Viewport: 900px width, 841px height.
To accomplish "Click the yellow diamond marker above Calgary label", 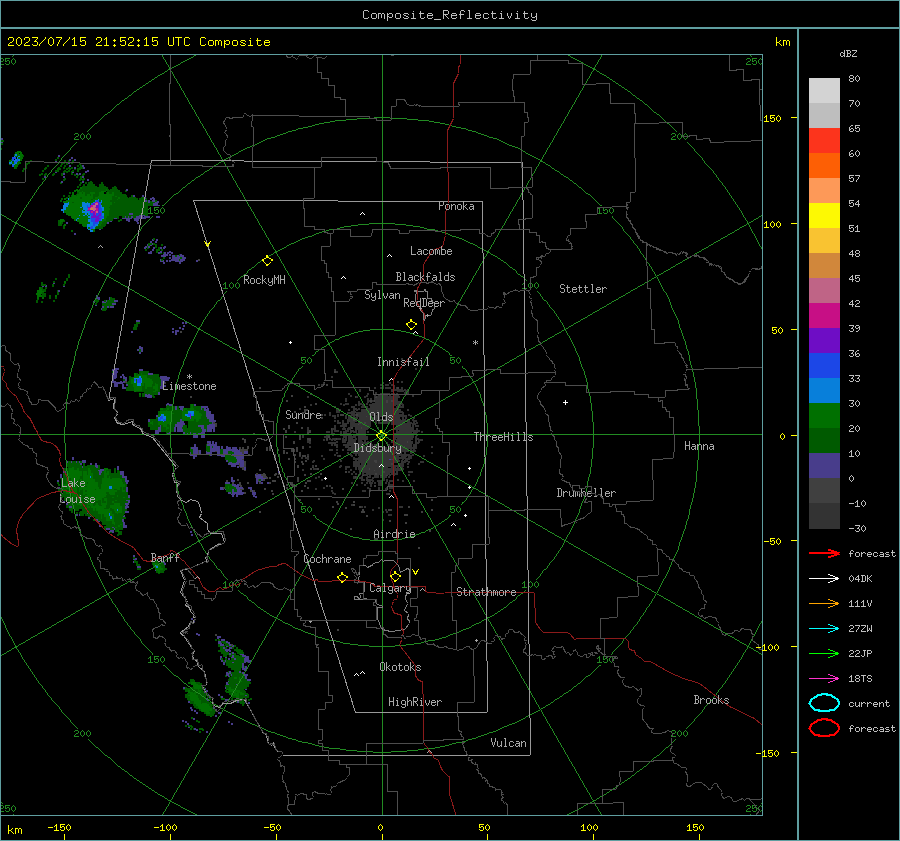I will pyautogui.click(x=395, y=576).
